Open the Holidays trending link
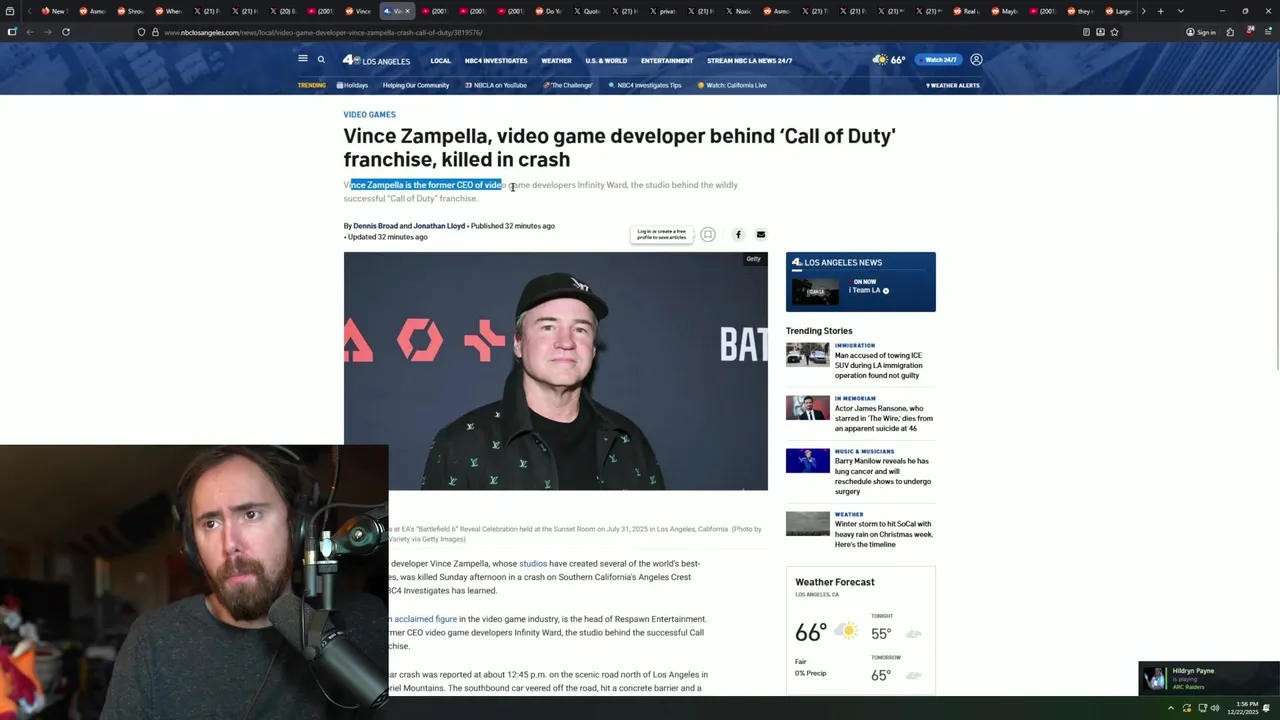The height and width of the screenshot is (720, 1280). tap(353, 85)
